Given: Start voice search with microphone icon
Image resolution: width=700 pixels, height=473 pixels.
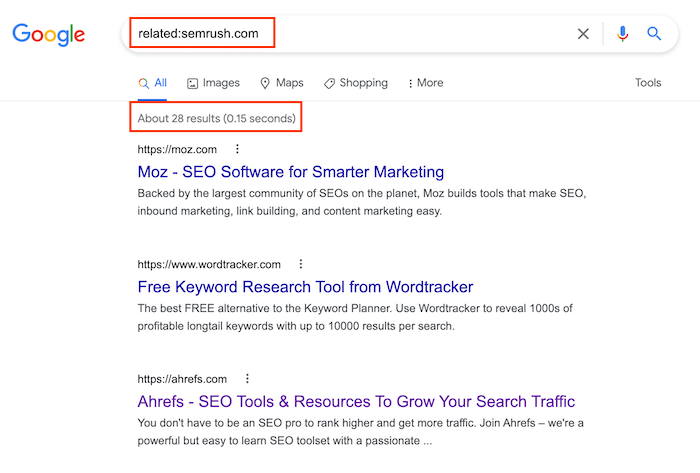Looking at the screenshot, I should [x=622, y=33].
